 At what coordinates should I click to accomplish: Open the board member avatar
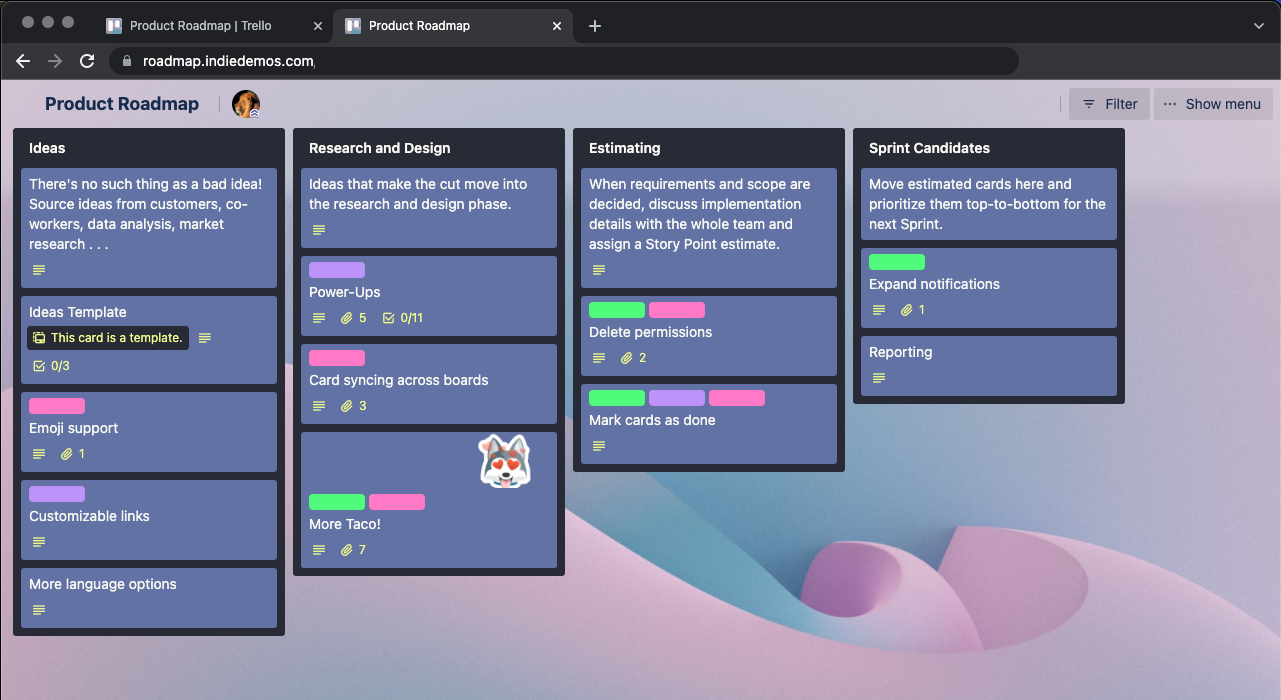[x=246, y=104]
